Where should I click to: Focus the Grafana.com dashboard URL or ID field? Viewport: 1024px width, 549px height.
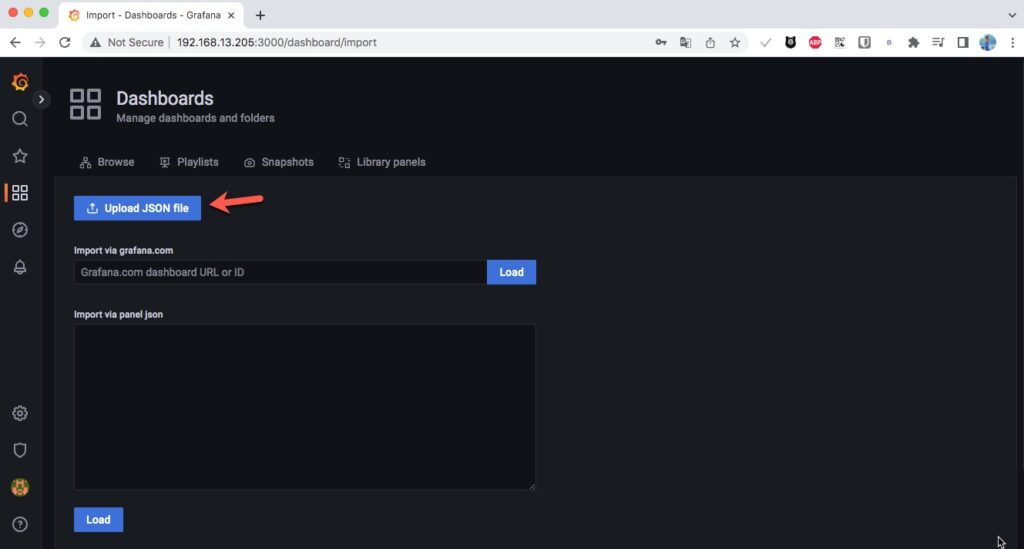280,272
